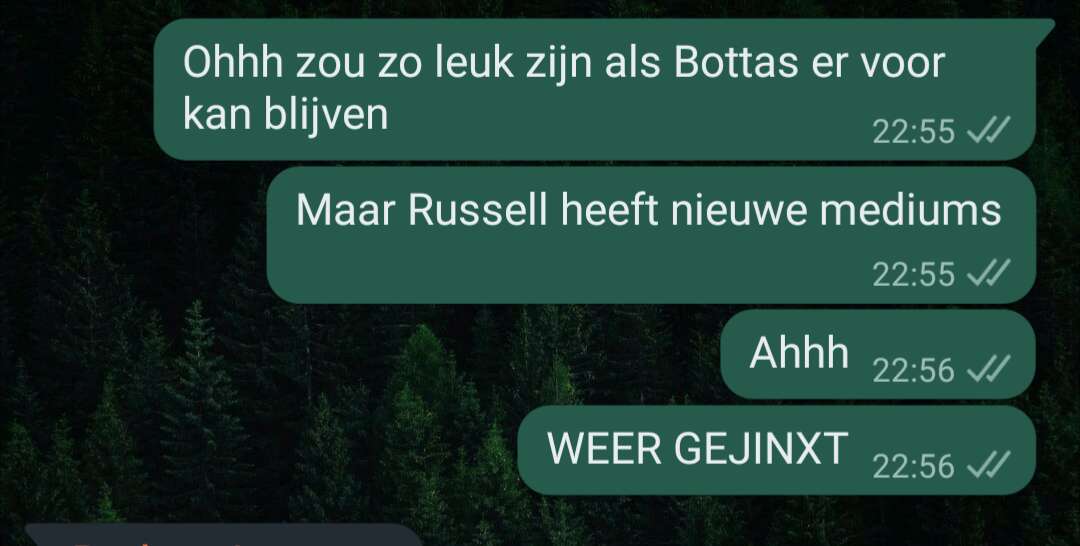
Task: Tap the word 'Russell' in the second message
Action: click(477, 210)
